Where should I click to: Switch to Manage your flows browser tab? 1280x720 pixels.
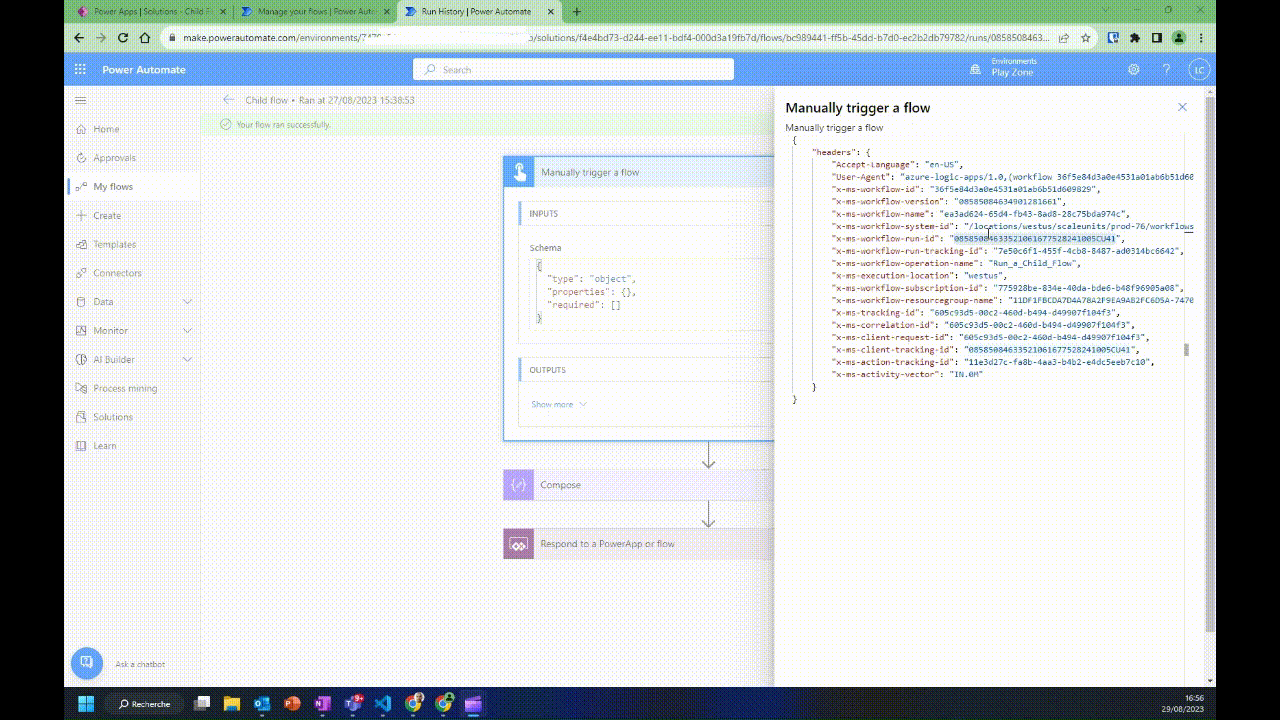(x=314, y=12)
